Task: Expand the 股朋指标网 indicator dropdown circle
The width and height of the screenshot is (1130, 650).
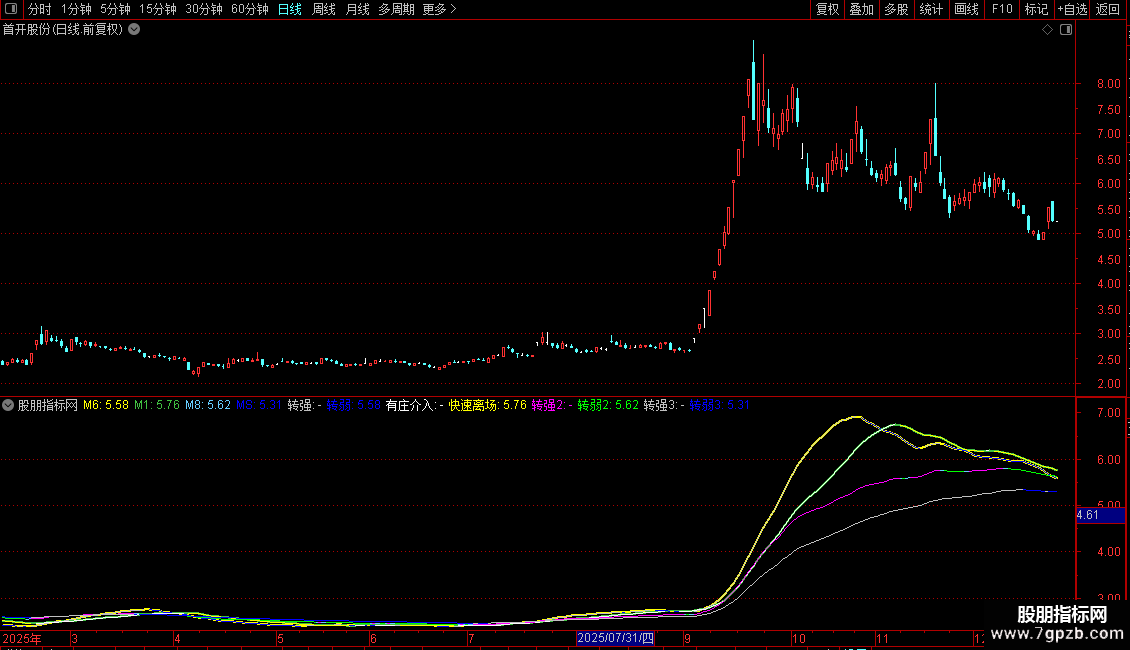Action: 8,405
